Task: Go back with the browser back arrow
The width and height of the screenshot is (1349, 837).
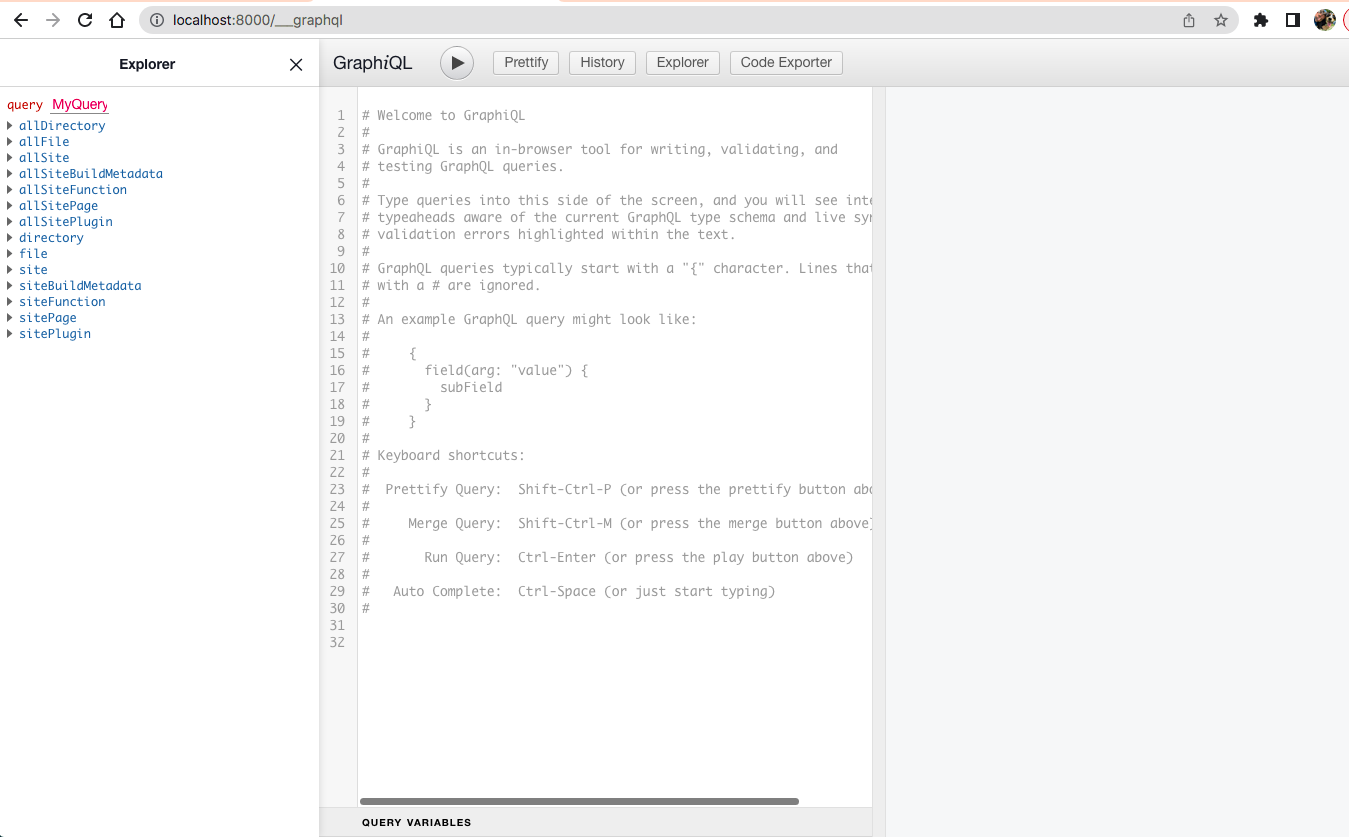Action: [21, 20]
